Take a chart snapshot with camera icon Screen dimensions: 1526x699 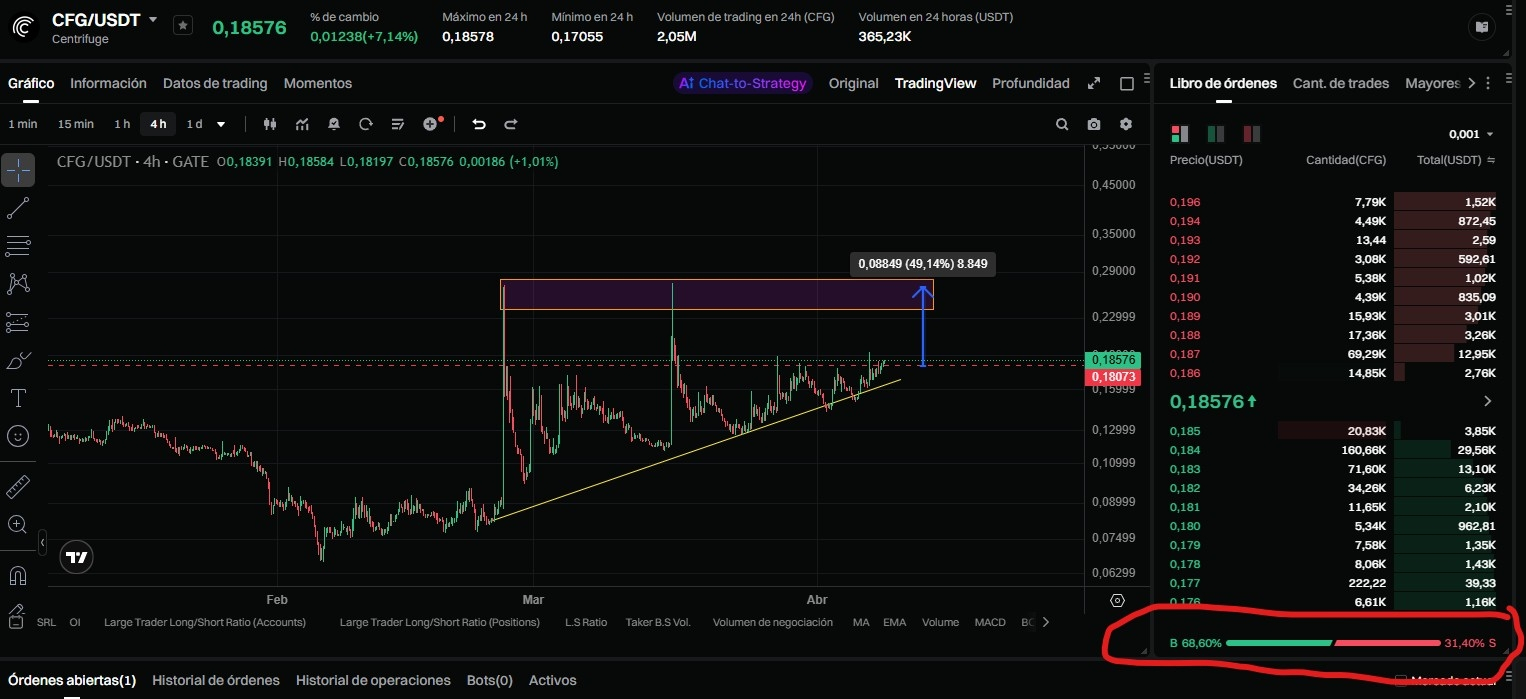point(1094,124)
